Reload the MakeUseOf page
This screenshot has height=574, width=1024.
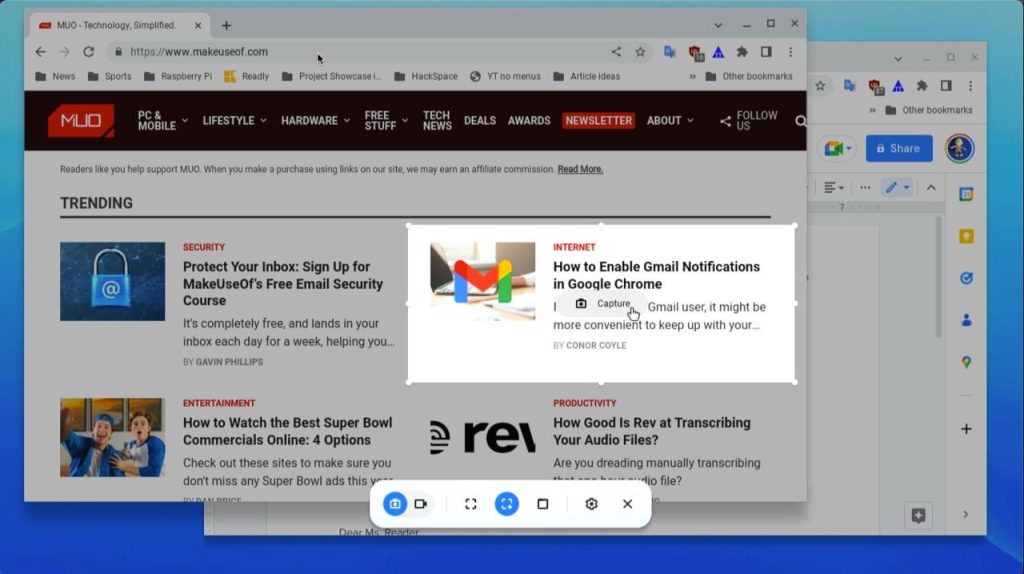click(x=89, y=52)
